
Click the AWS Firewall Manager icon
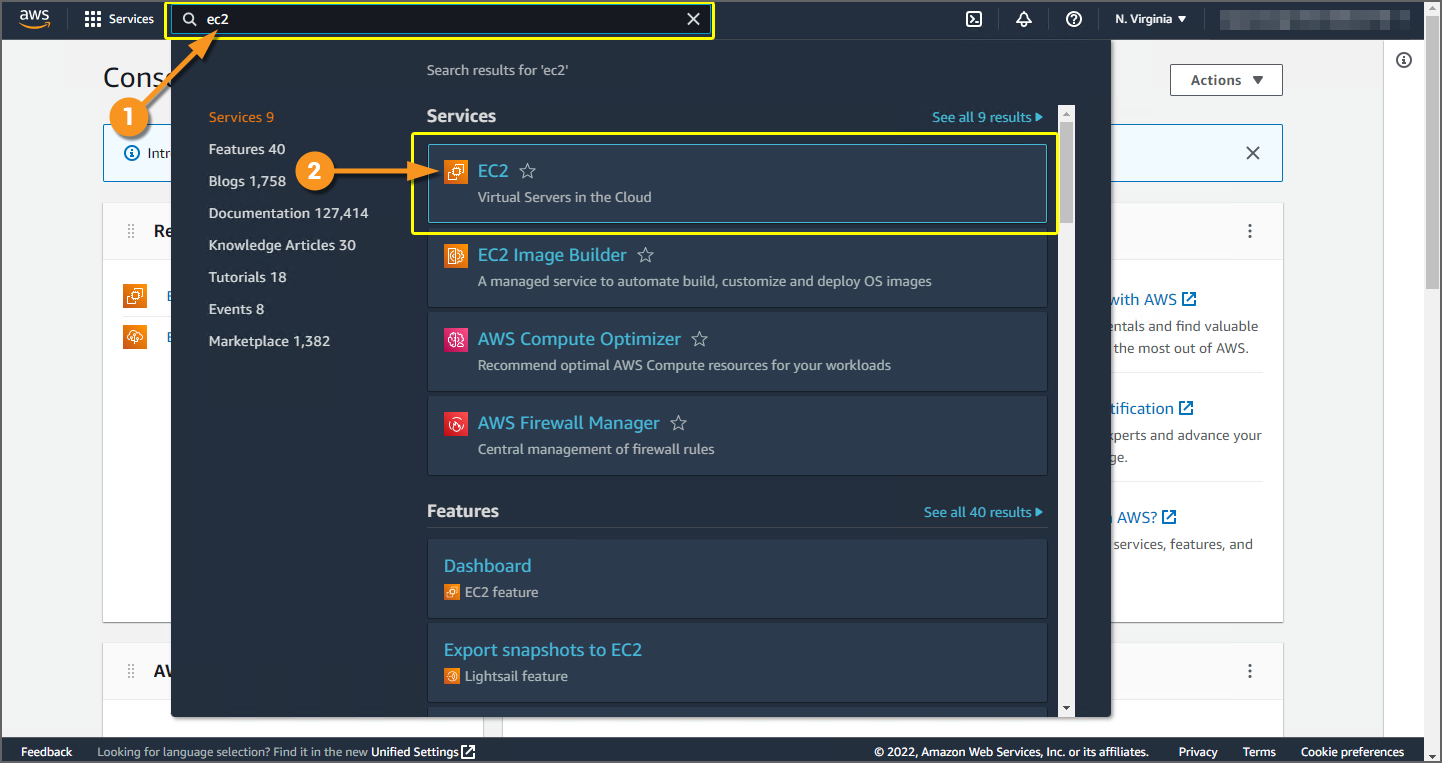tap(456, 424)
